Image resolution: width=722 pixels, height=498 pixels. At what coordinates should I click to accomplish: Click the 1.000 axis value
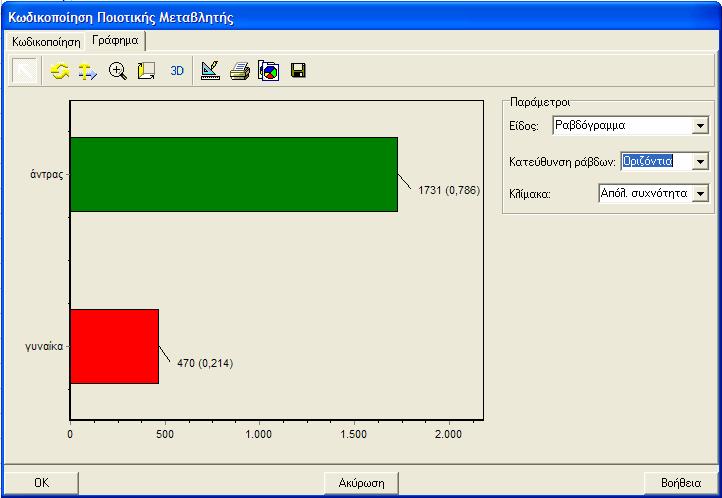(259, 434)
